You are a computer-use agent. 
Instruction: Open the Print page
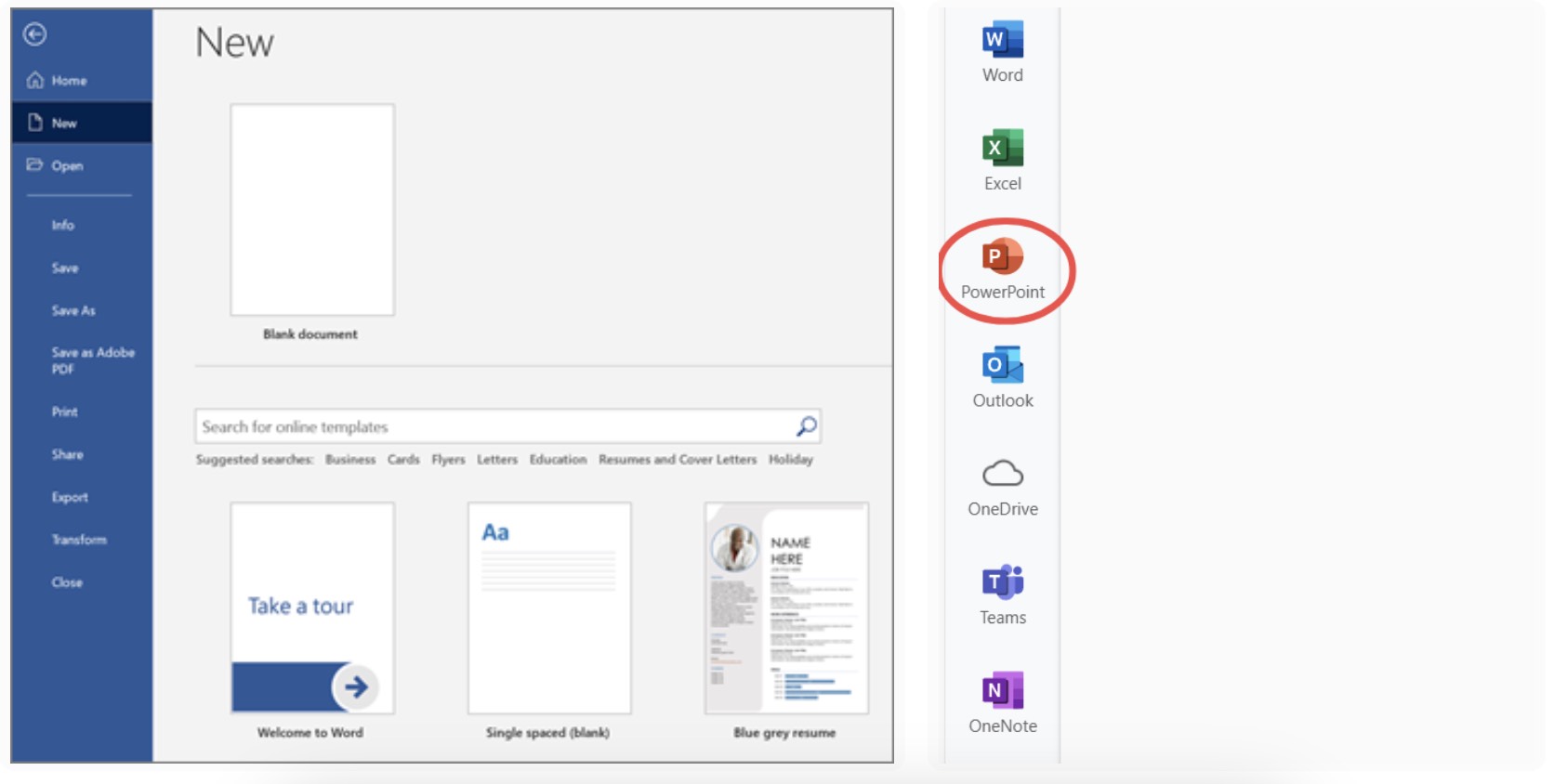(65, 412)
